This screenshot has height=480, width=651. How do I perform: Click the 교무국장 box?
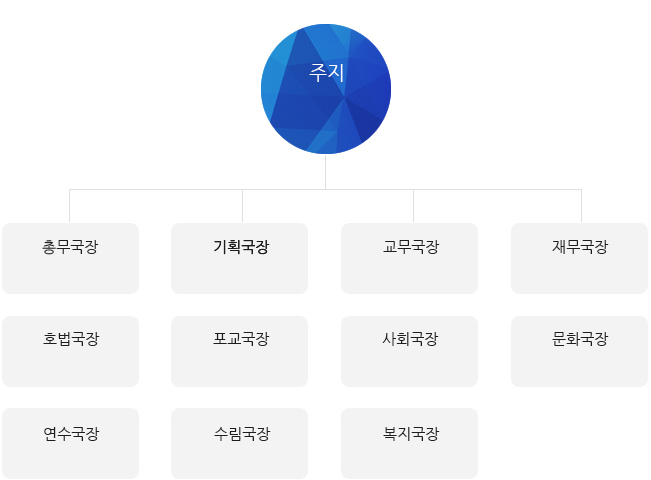[x=410, y=258]
